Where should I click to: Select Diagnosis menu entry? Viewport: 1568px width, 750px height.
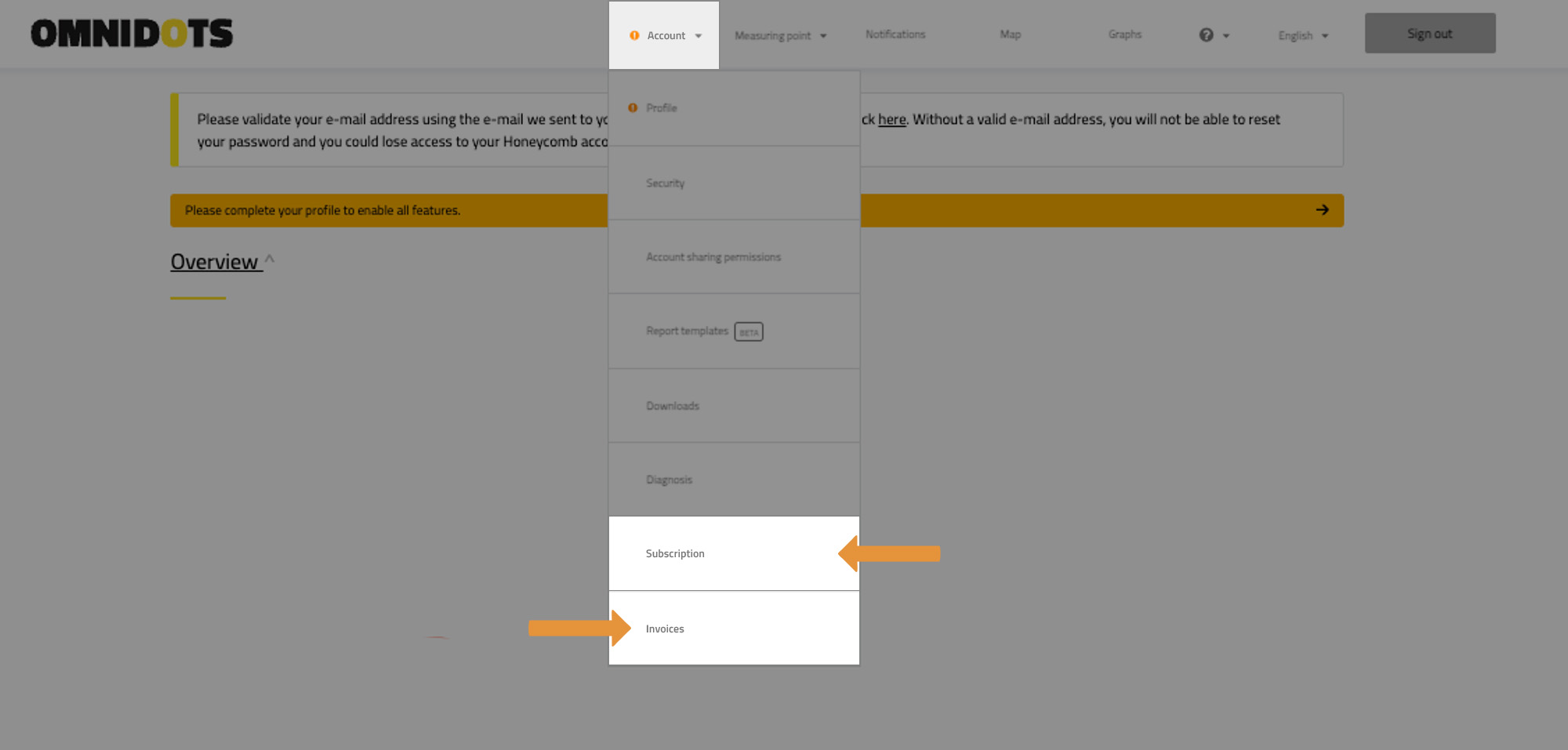point(669,480)
